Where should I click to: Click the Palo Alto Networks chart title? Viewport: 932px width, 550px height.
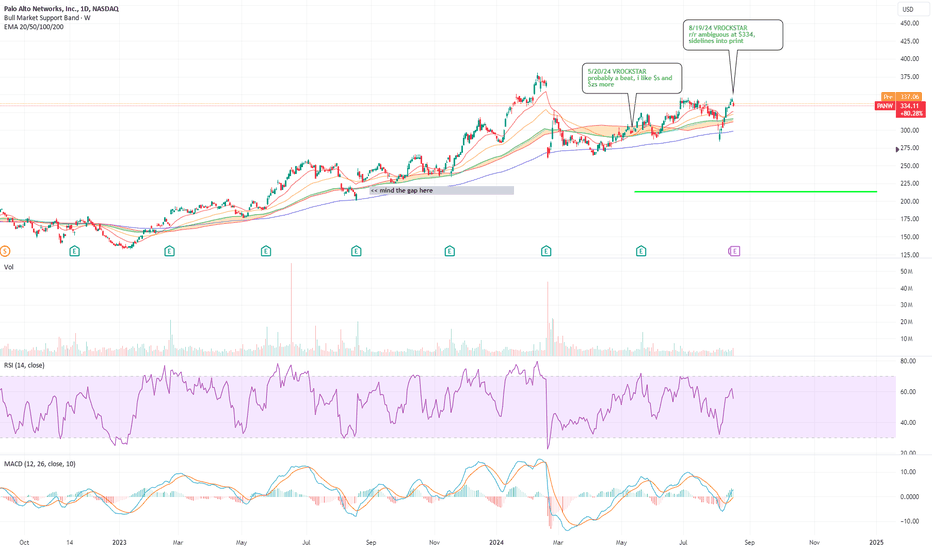[61, 9]
